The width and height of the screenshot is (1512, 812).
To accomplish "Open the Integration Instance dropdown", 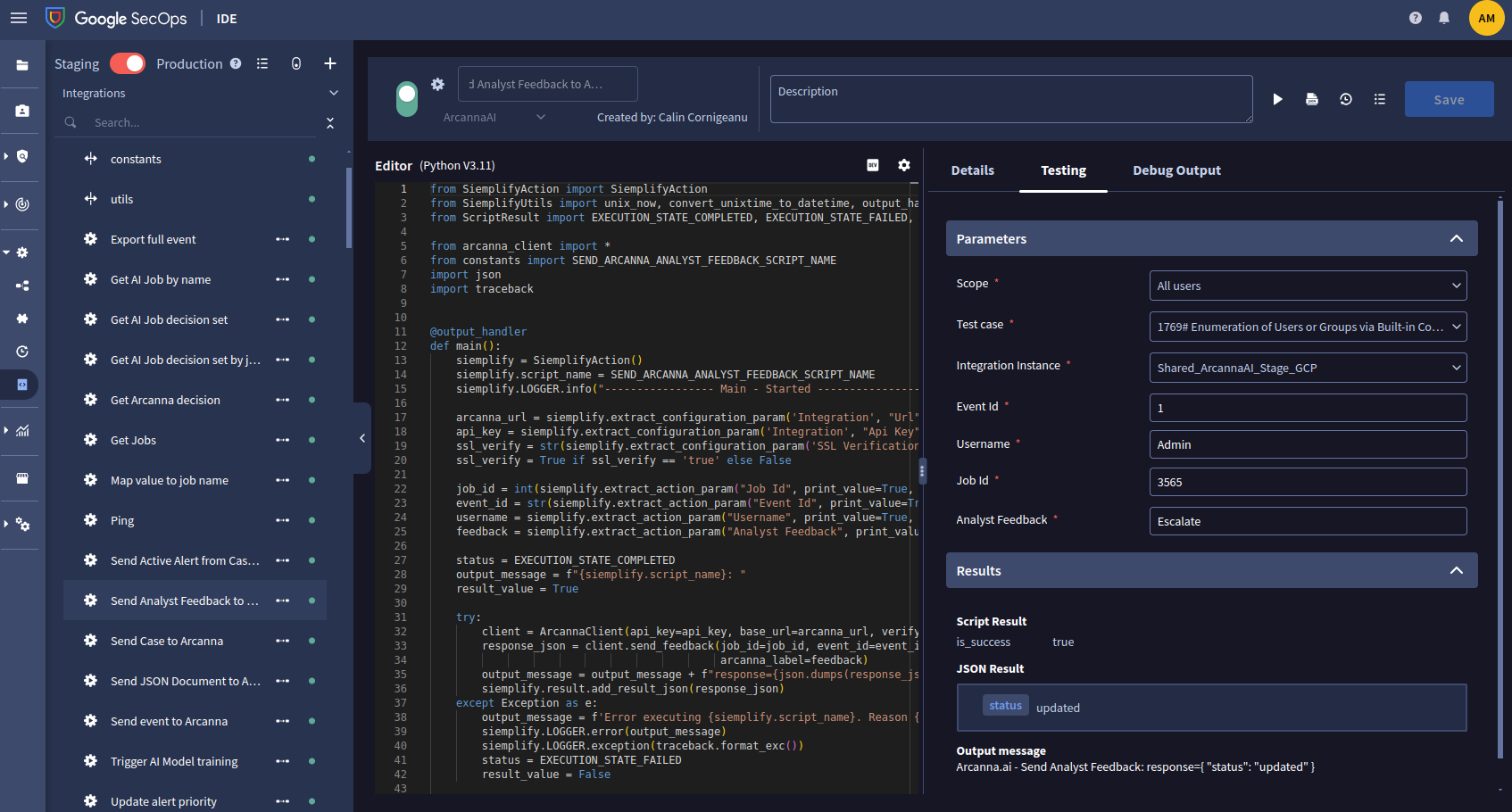I will 1308,368.
